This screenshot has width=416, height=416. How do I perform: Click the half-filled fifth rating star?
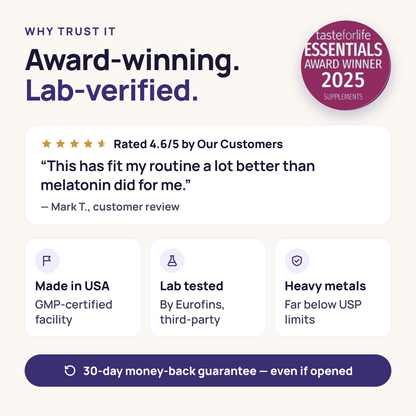pyautogui.click(x=102, y=144)
